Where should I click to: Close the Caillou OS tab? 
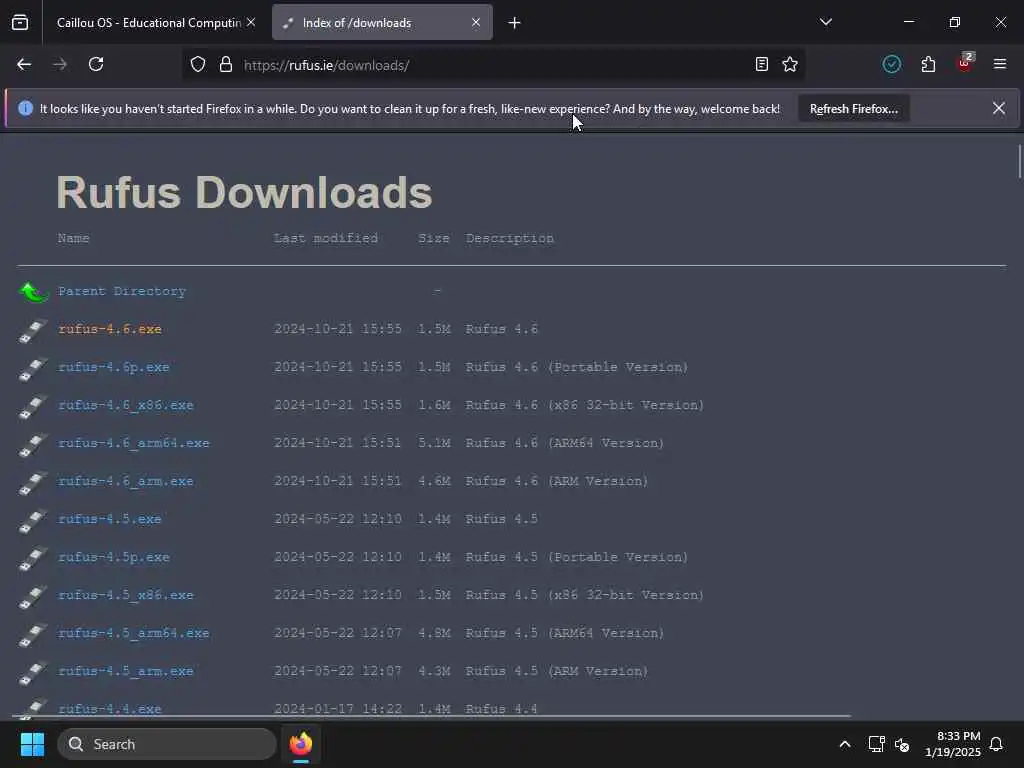point(251,22)
